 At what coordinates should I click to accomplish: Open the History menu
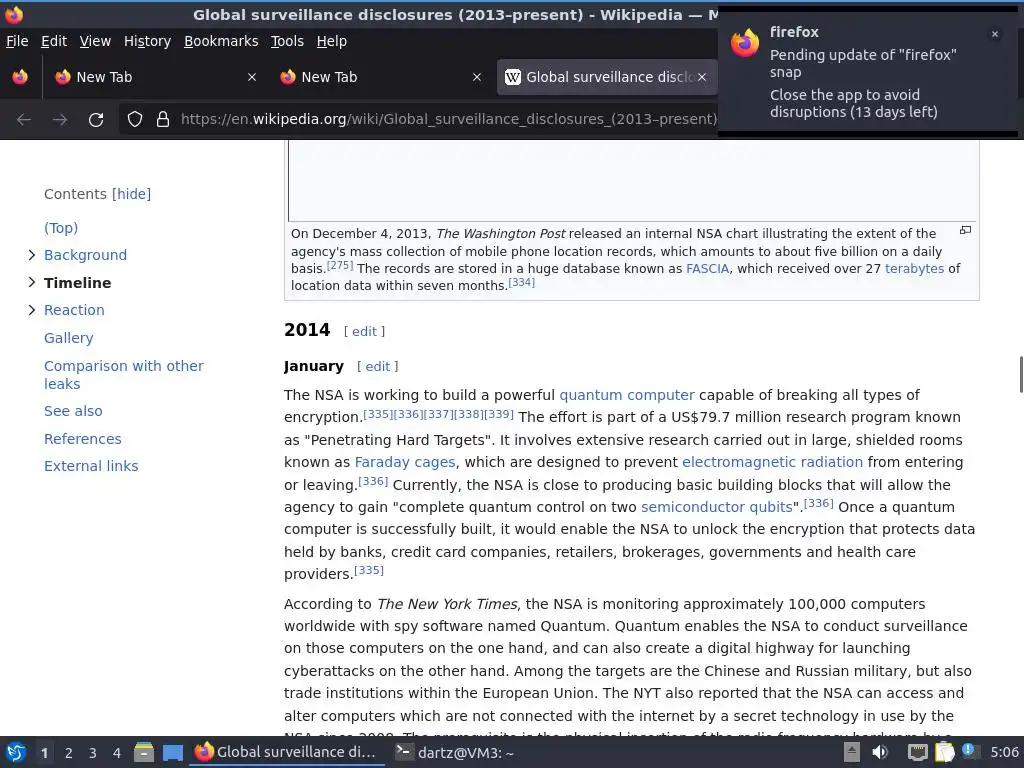tap(148, 41)
